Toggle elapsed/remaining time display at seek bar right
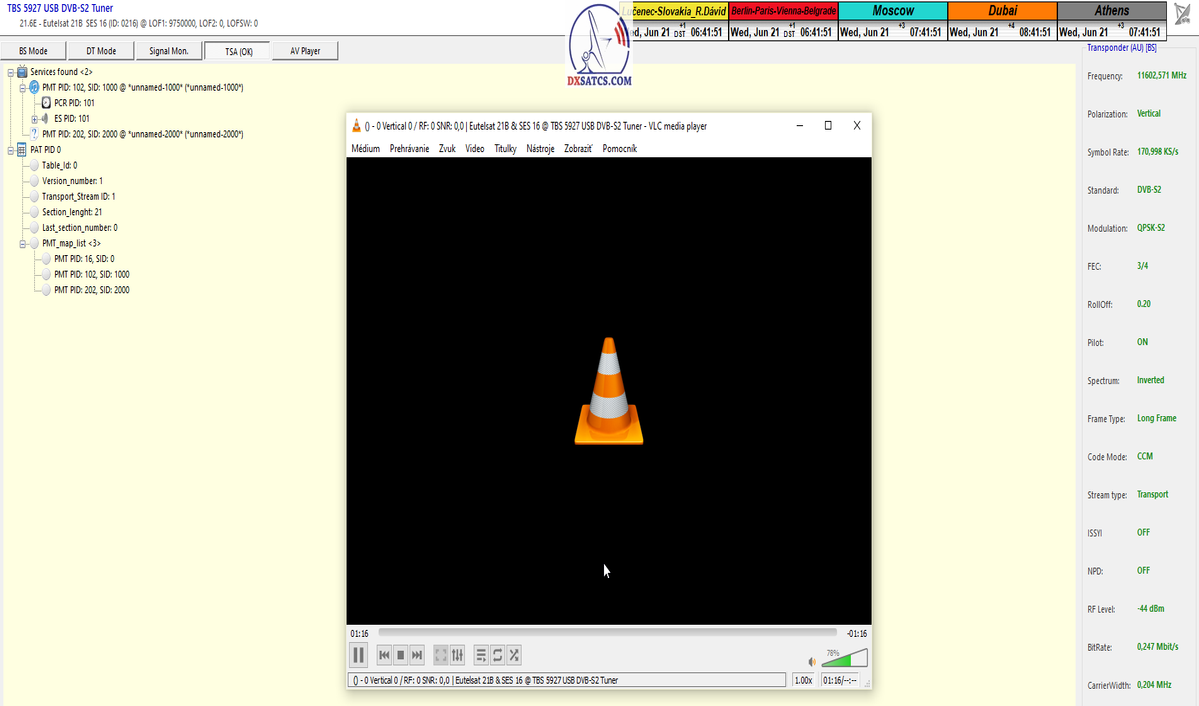This screenshot has width=1199, height=706. coord(856,633)
